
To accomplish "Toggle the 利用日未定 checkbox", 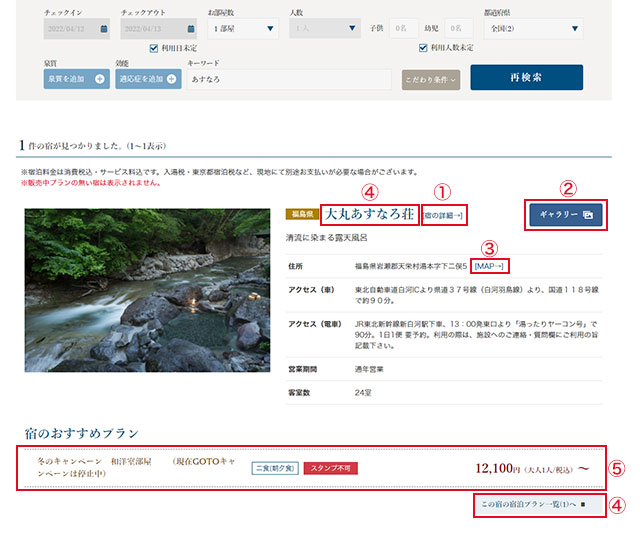I will tap(153, 47).
